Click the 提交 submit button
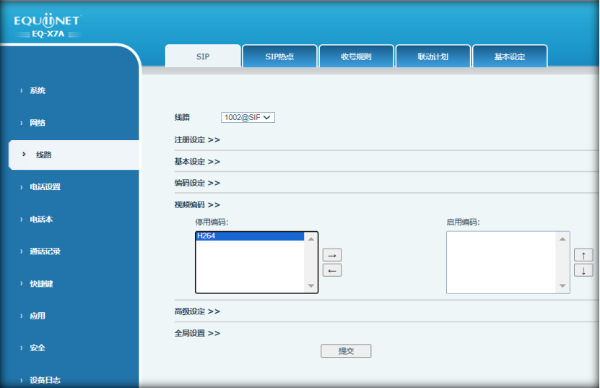Viewport: 600px width, 388px height. 346,351
